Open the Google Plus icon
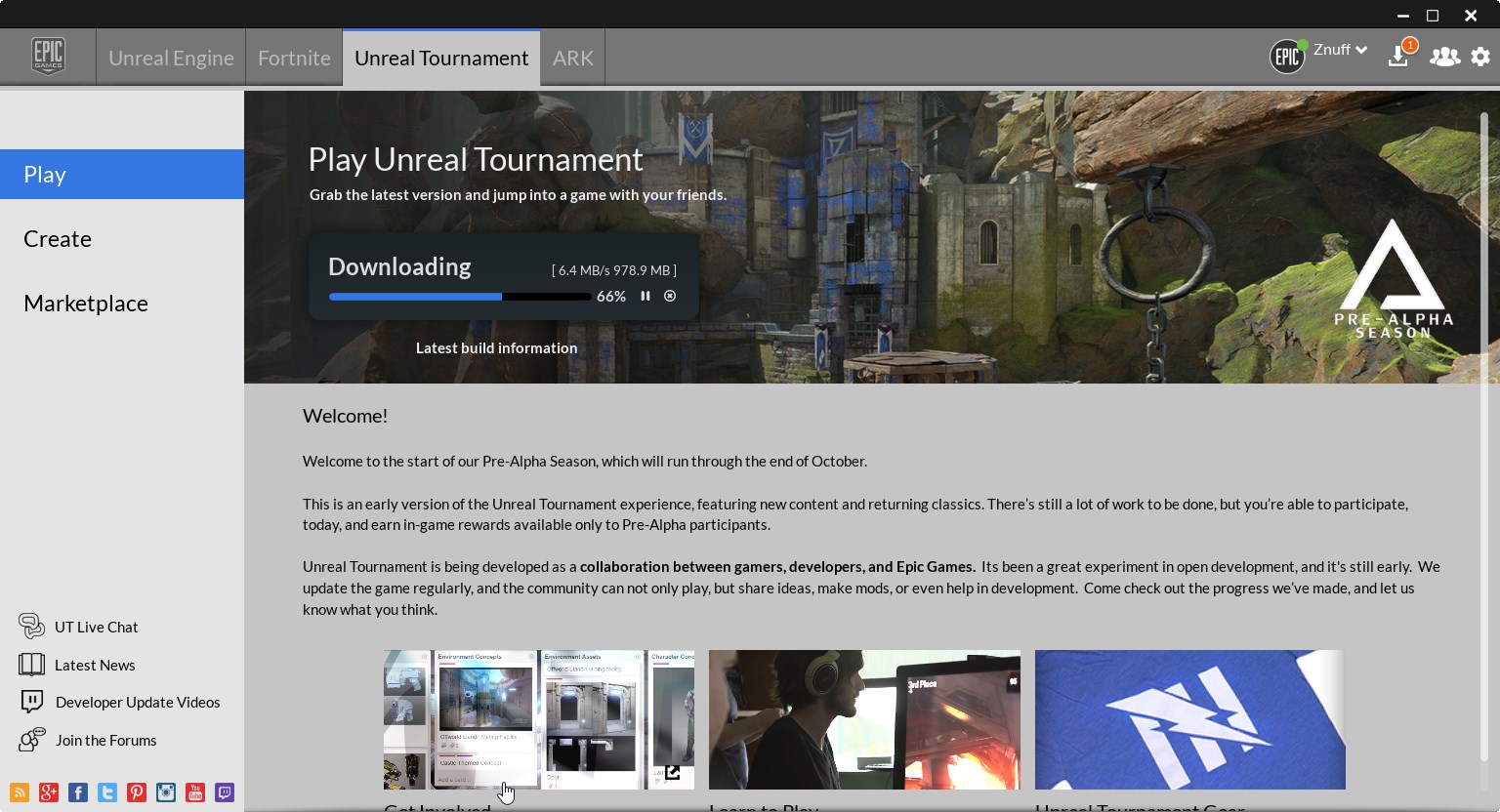This screenshot has width=1500, height=812. (49, 792)
